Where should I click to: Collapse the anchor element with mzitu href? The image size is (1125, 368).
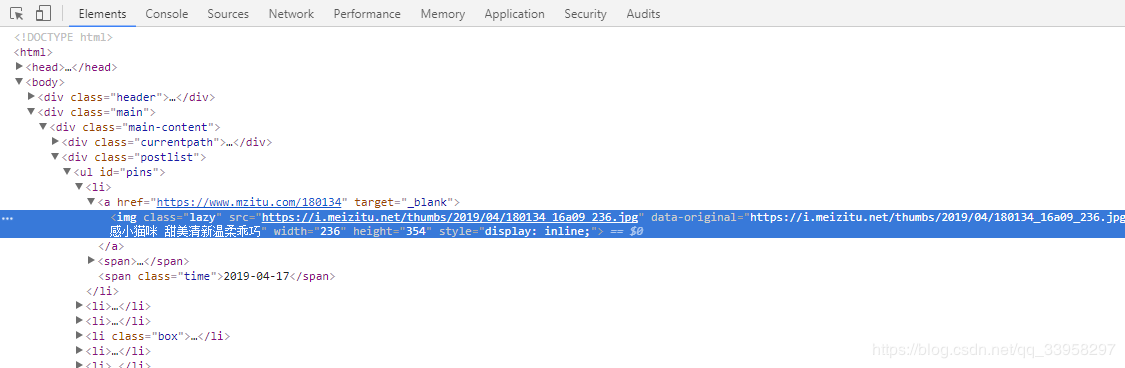(x=91, y=202)
